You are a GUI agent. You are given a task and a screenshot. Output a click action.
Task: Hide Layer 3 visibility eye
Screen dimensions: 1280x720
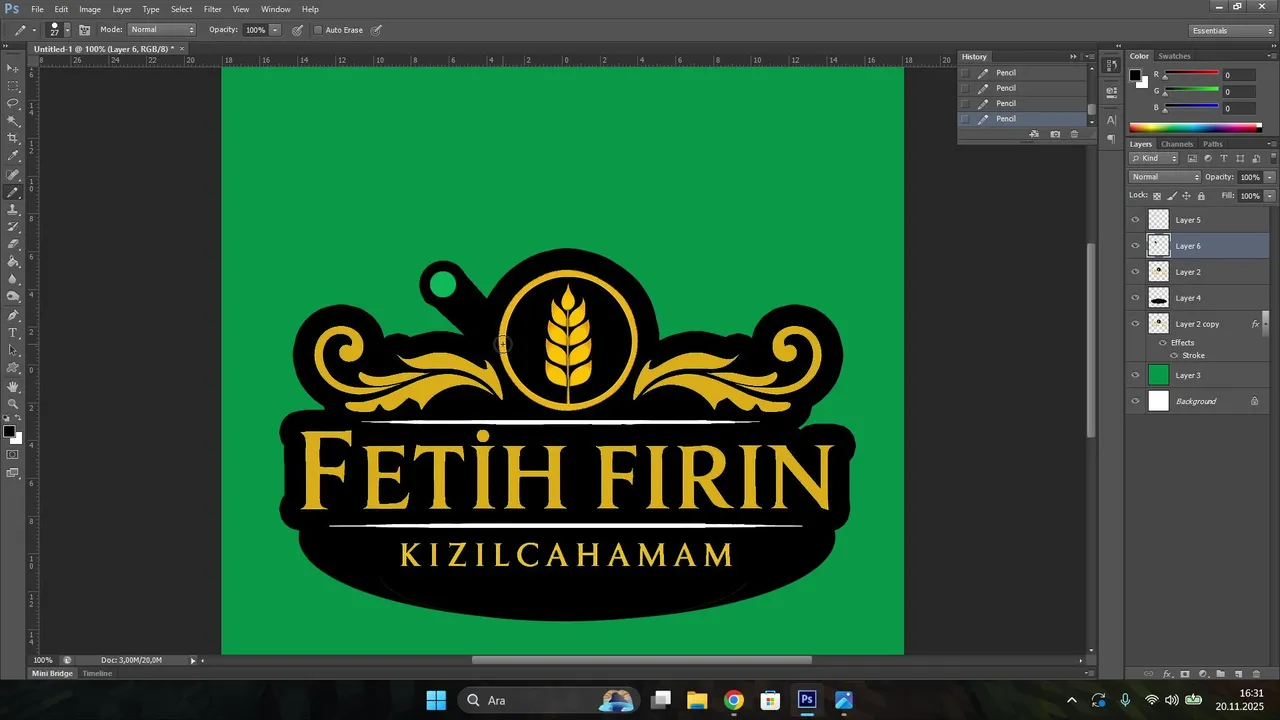coord(1135,375)
